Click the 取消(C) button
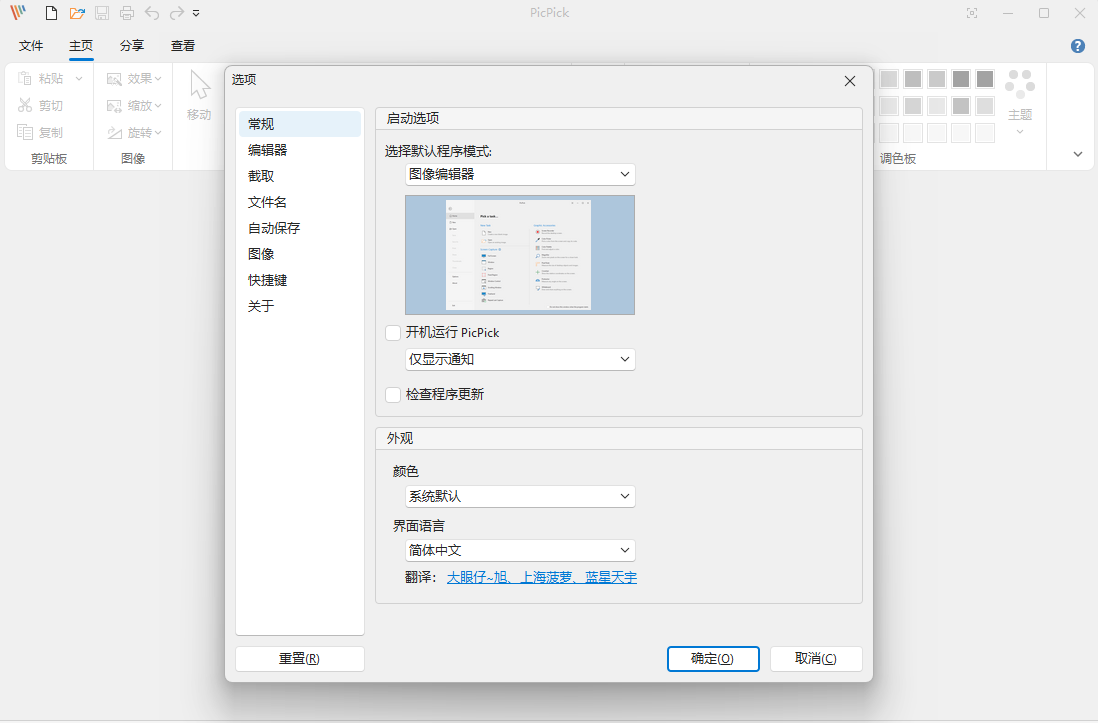 816,659
